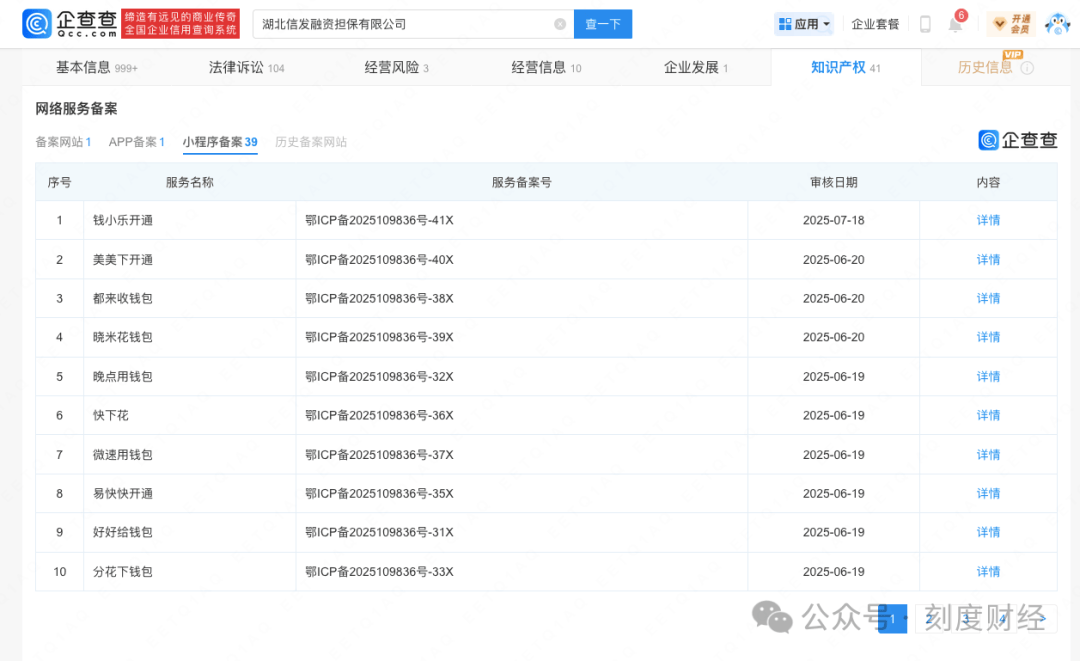
Task: Click the 查一下 search button
Action: point(603,23)
